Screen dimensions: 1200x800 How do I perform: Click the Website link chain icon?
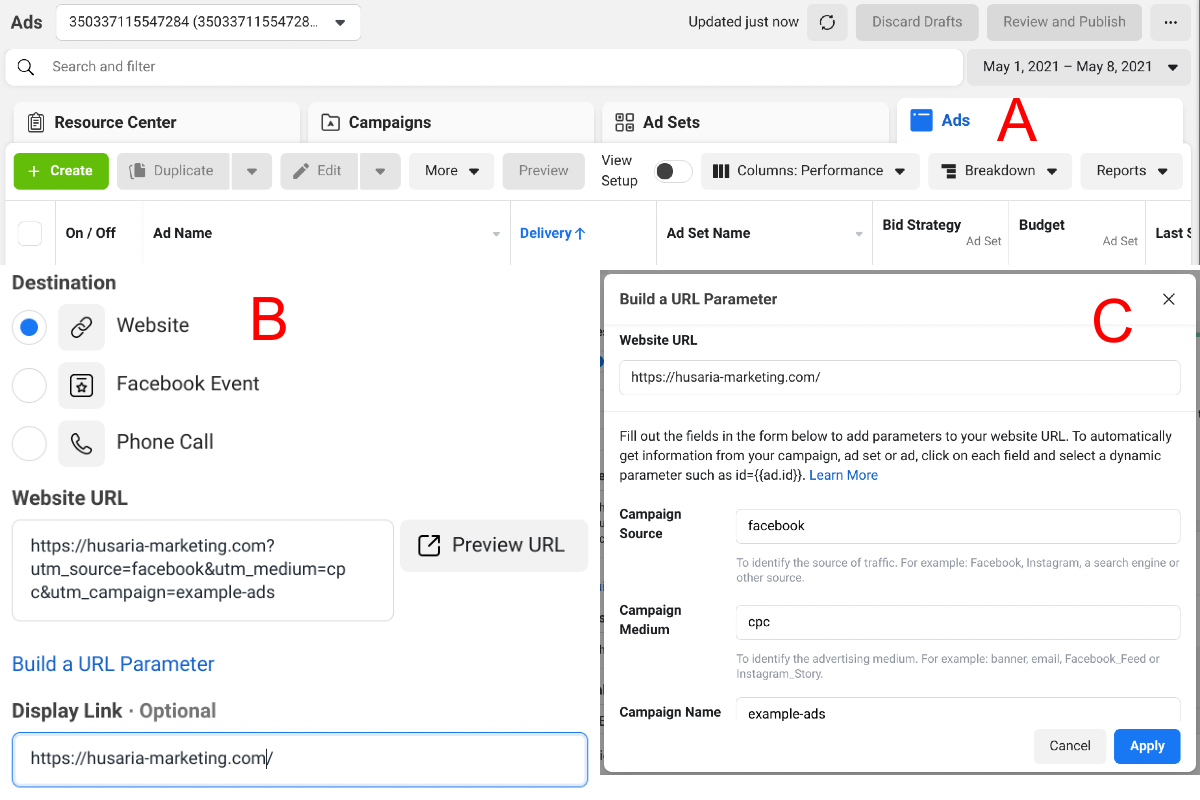82,327
